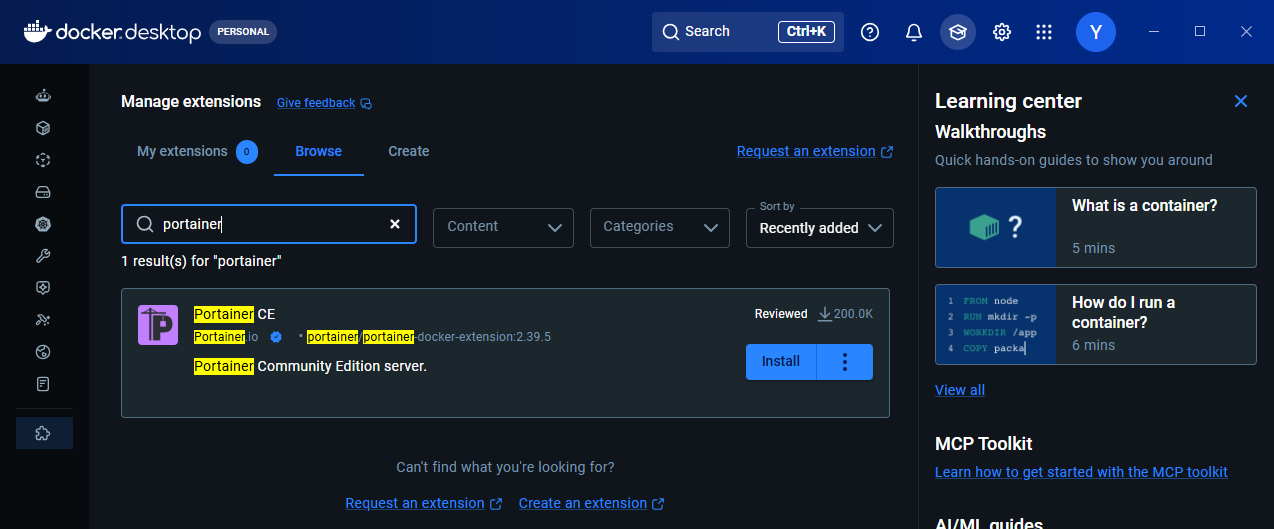Open the global Search Ctrl+K box

(x=748, y=32)
